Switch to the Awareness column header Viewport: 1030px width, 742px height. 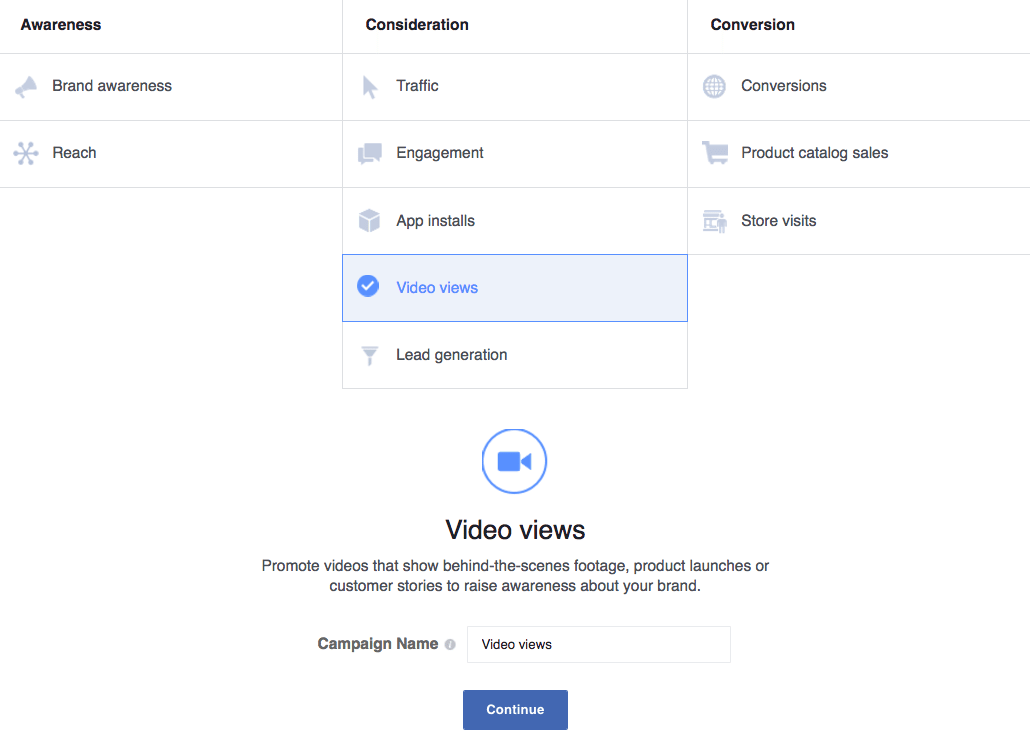(61, 24)
